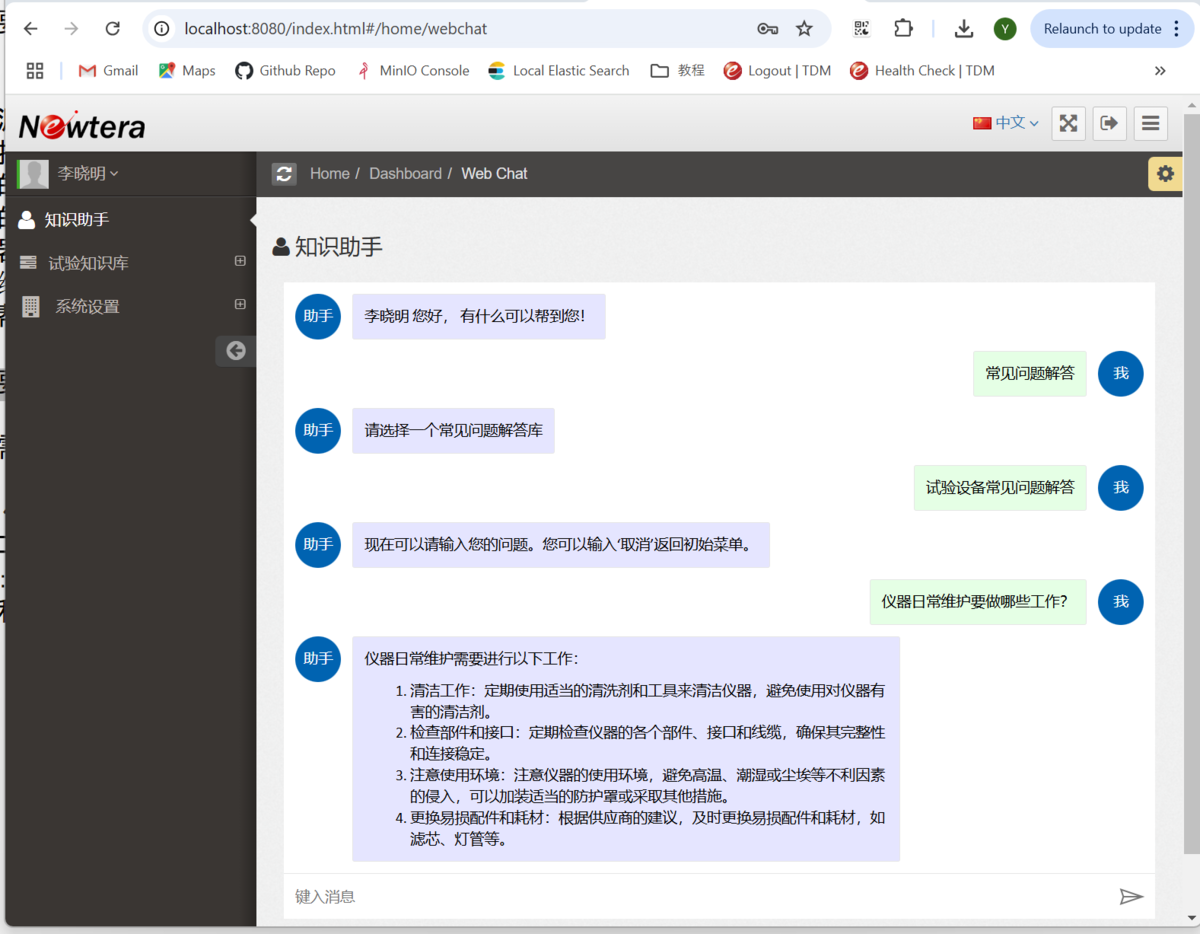The image size is (1200, 934).
Task: Click the 我 avatar beside 常见问题解答
Action: pos(1121,373)
